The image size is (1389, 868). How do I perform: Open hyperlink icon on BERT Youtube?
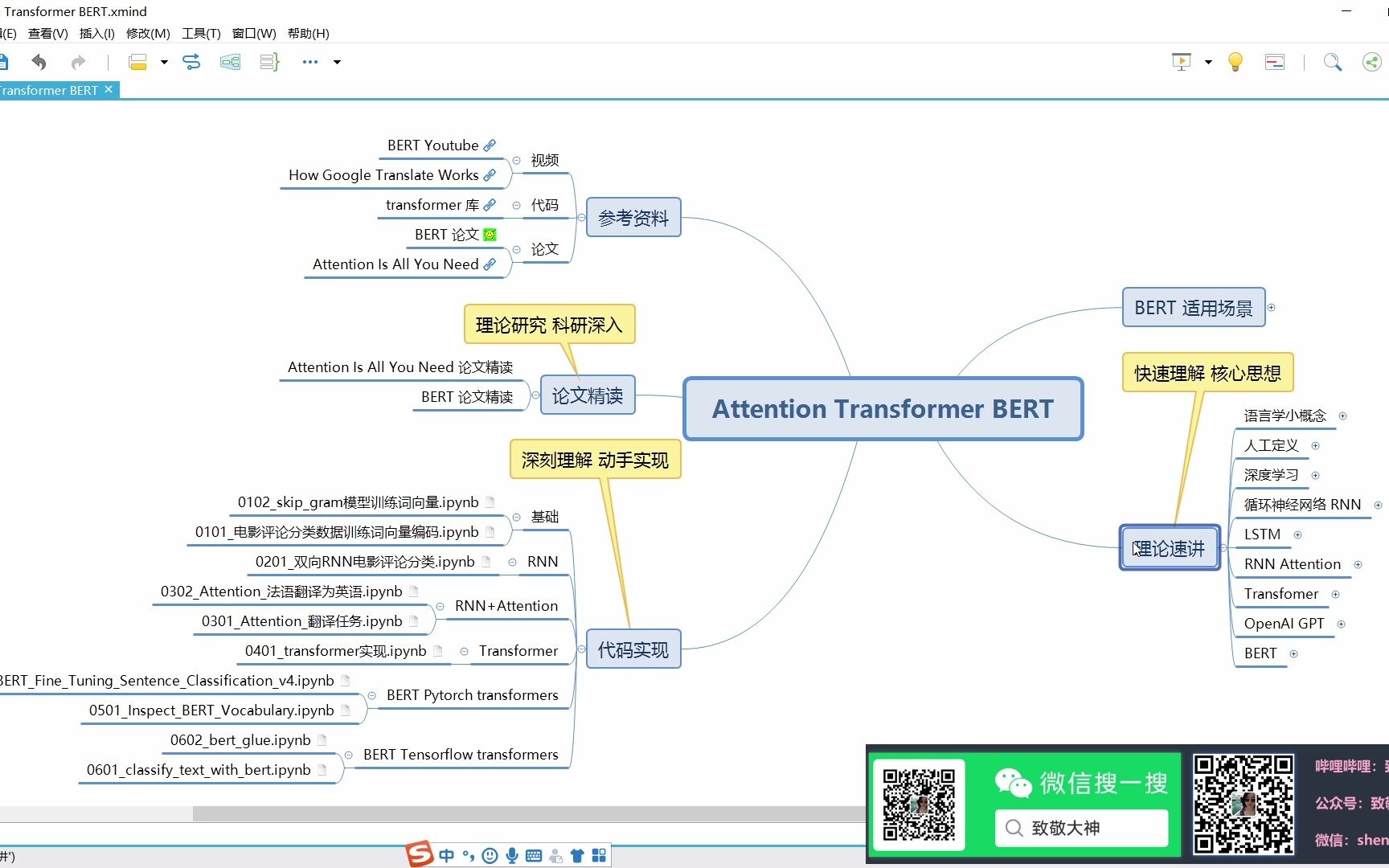[490, 145]
